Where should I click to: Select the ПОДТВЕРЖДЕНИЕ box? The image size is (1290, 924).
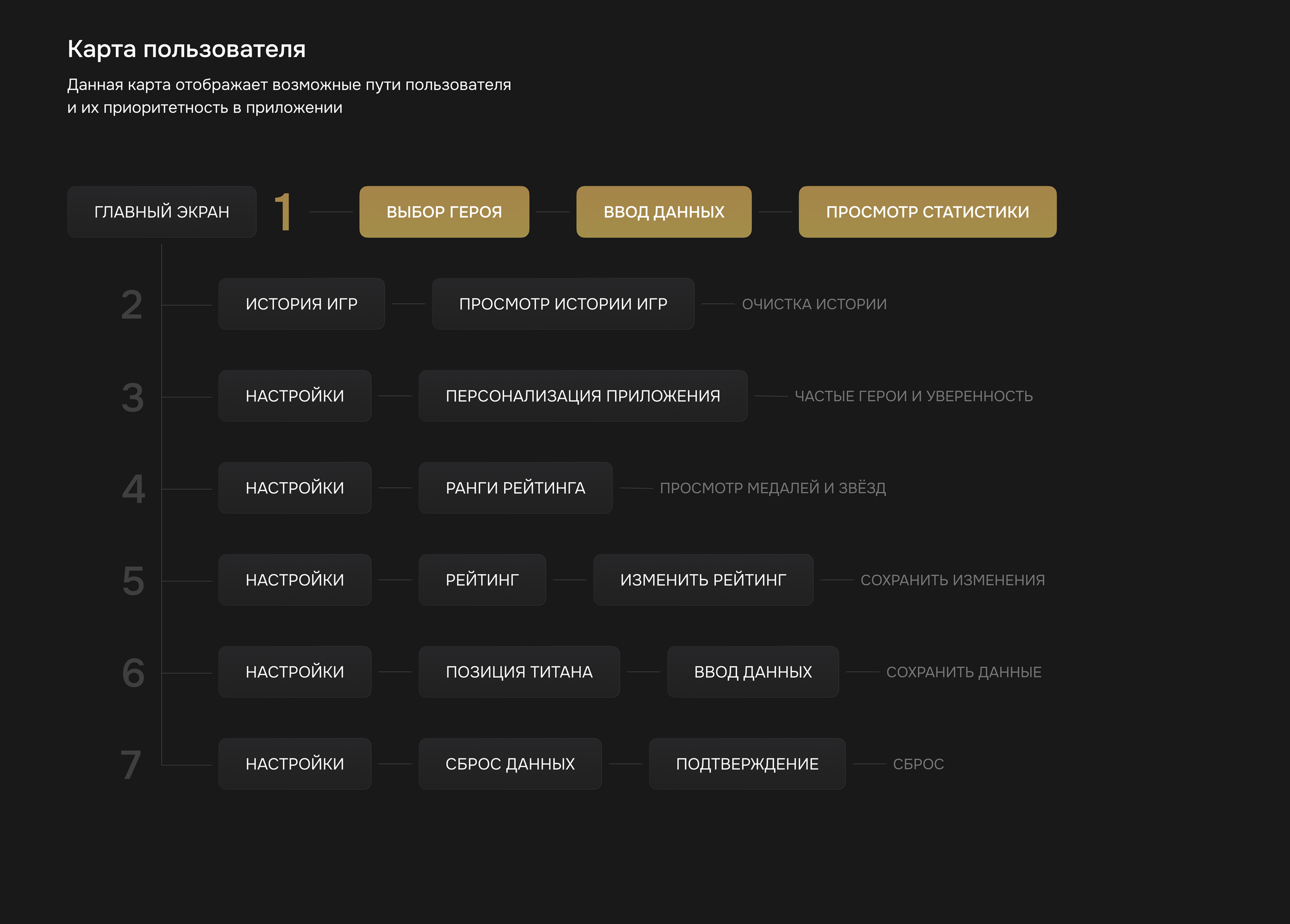pos(747,764)
